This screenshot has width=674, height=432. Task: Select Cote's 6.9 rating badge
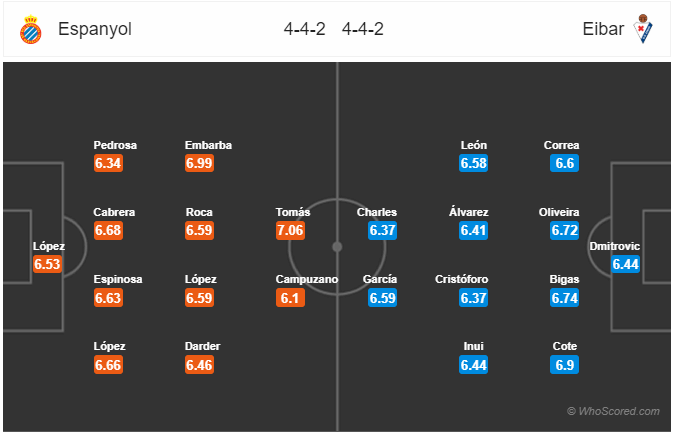pyautogui.click(x=564, y=365)
